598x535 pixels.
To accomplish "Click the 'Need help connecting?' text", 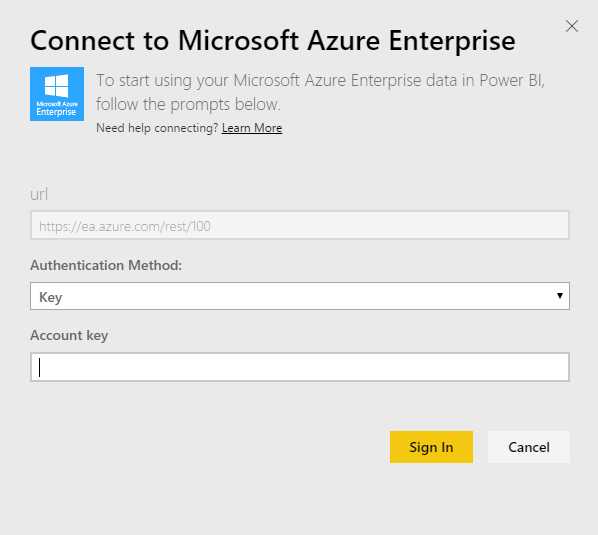I will click(157, 128).
